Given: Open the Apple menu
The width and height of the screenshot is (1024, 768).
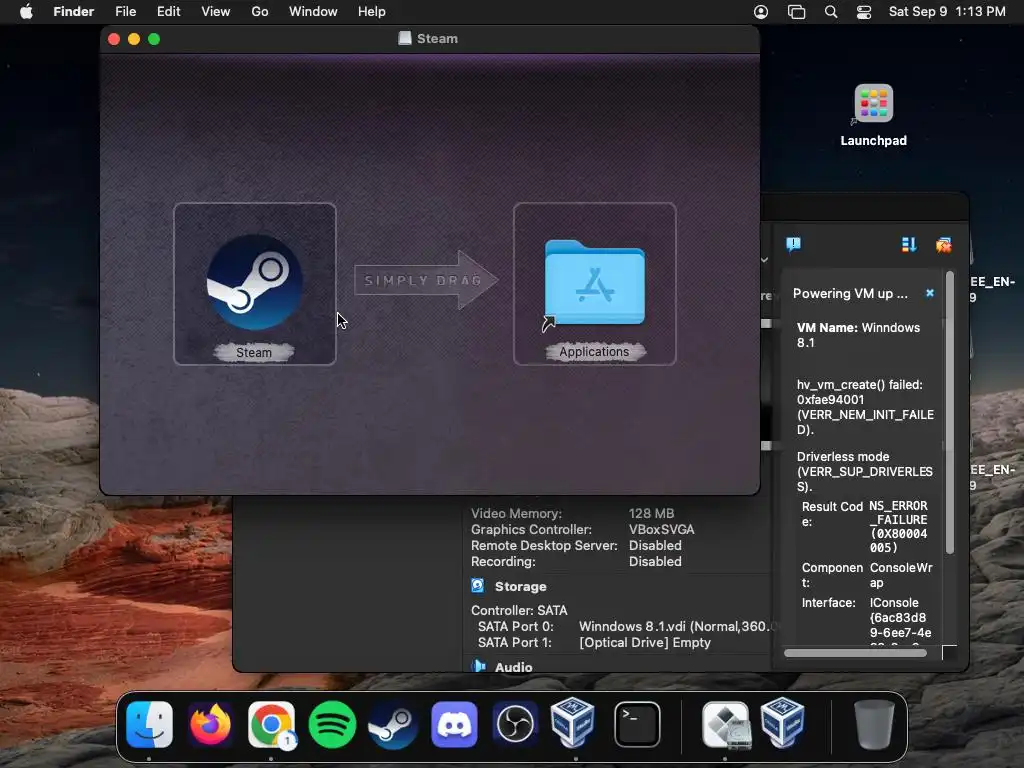Looking at the screenshot, I should tap(26, 12).
